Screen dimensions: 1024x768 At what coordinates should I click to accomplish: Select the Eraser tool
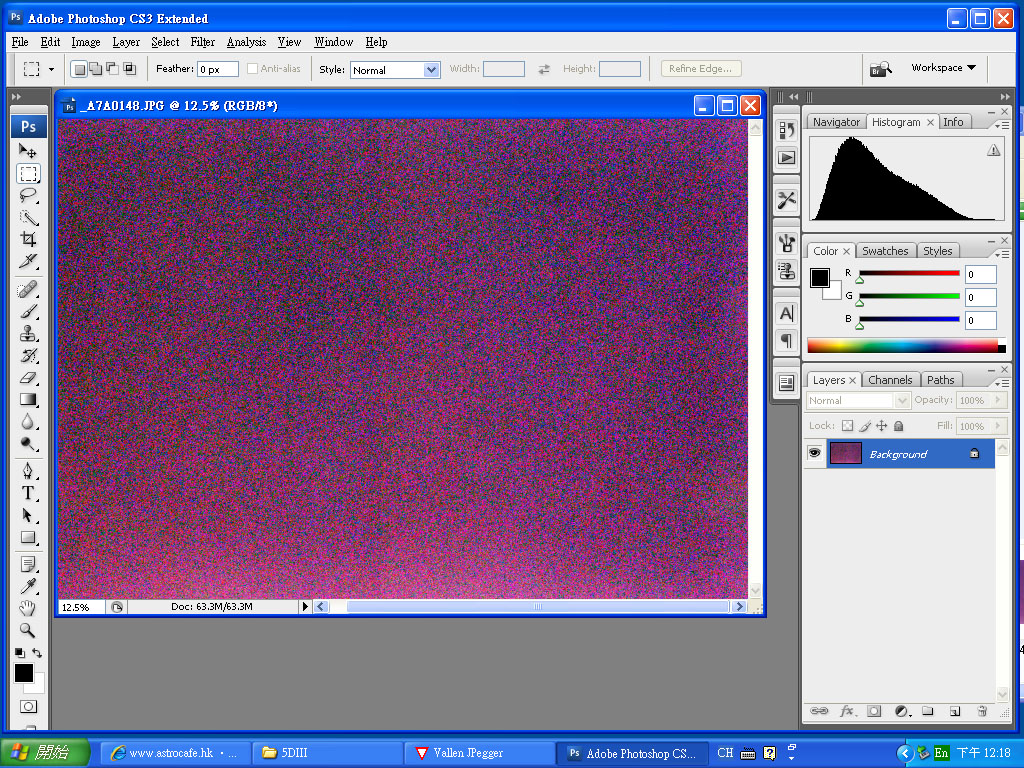tap(28, 378)
